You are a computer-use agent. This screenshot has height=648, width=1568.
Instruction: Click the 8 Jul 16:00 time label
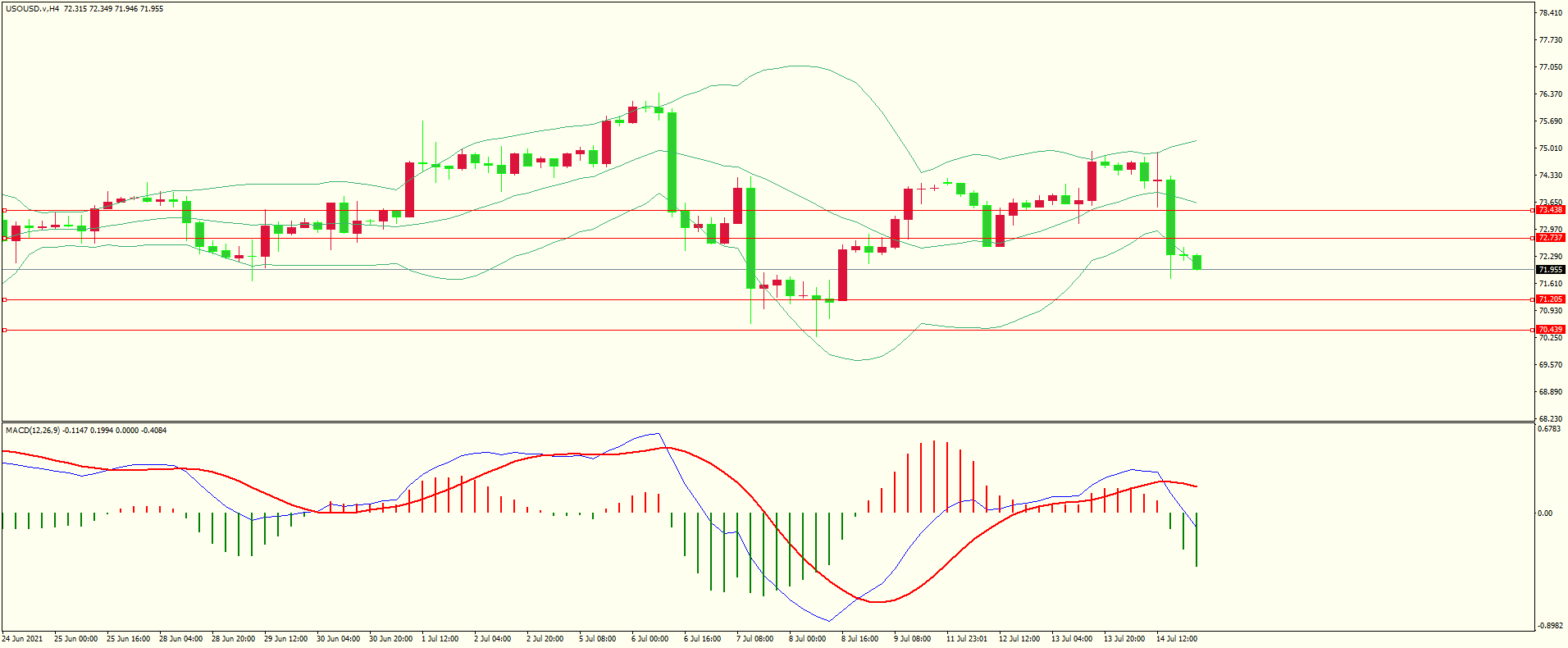(860, 639)
